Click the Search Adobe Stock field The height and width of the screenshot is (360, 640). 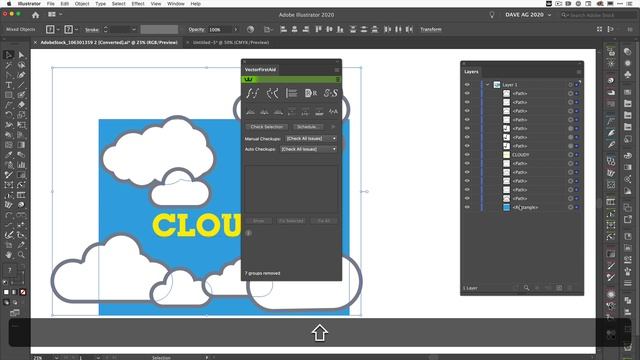[598, 15]
